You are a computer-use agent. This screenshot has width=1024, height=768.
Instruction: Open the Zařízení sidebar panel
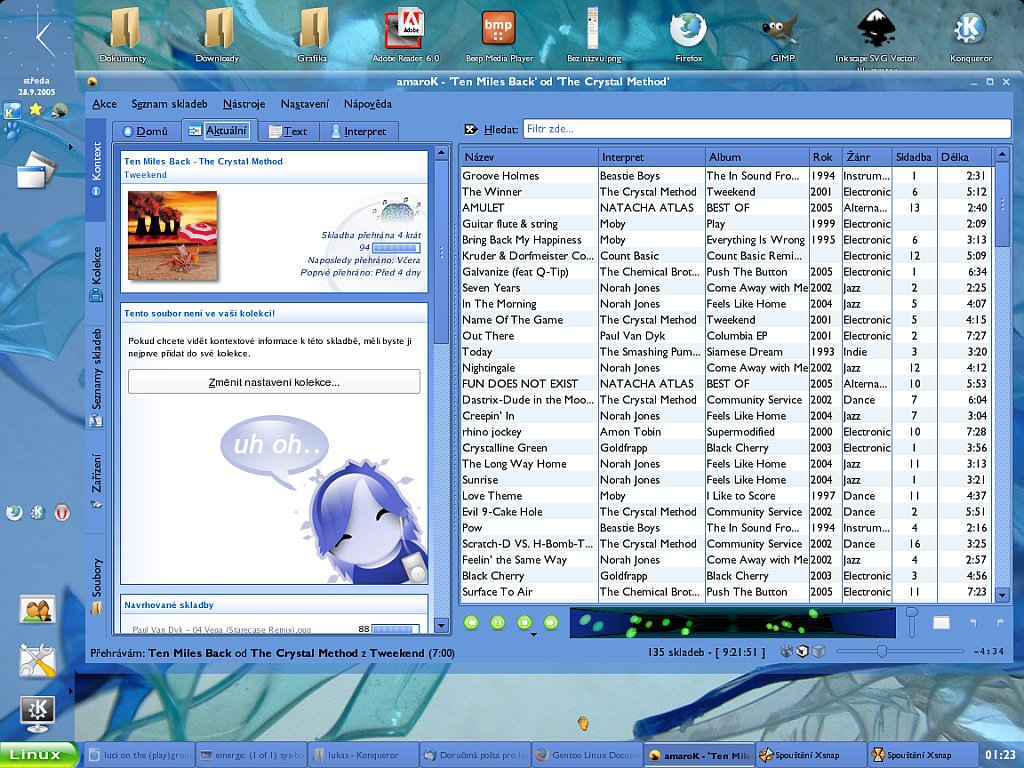[x=96, y=481]
